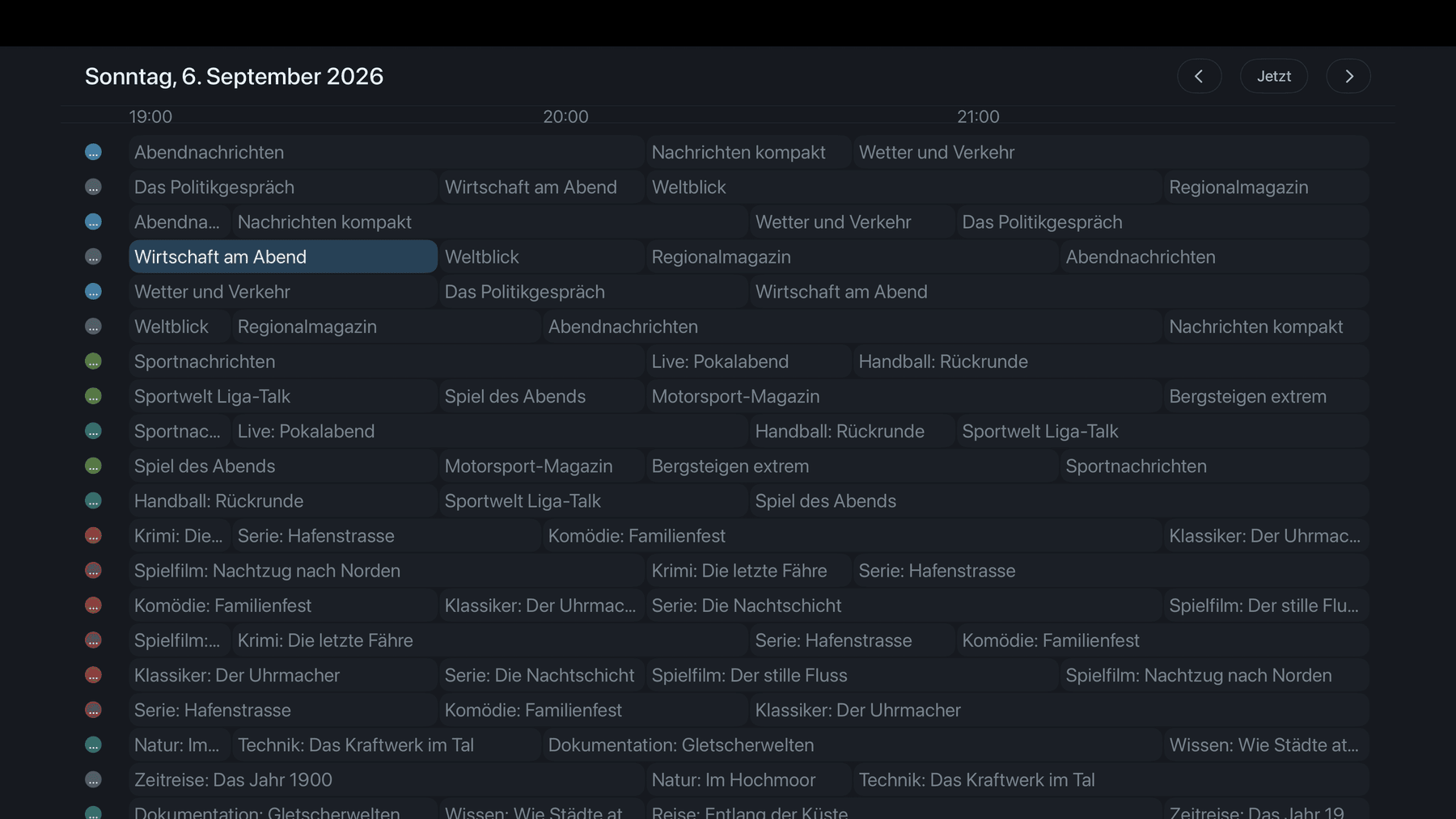
Task: Open Klassiker: Der Uhrmacher at 20:30 bottom rows
Action: click(x=1059, y=710)
